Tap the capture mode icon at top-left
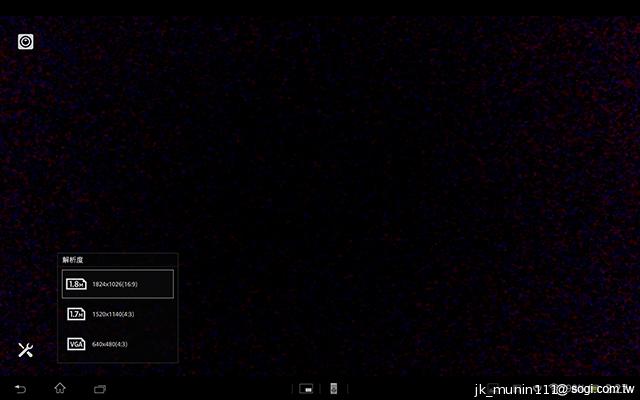 coord(25,41)
